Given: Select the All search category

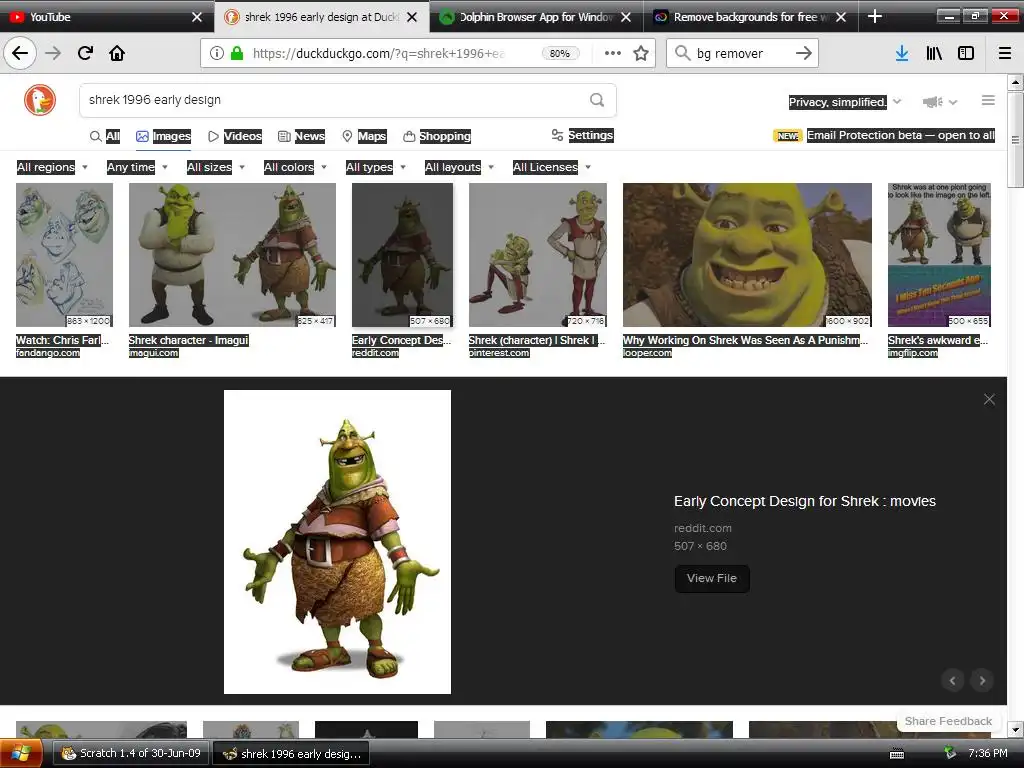Looking at the screenshot, I should click(x=105, y=136).
